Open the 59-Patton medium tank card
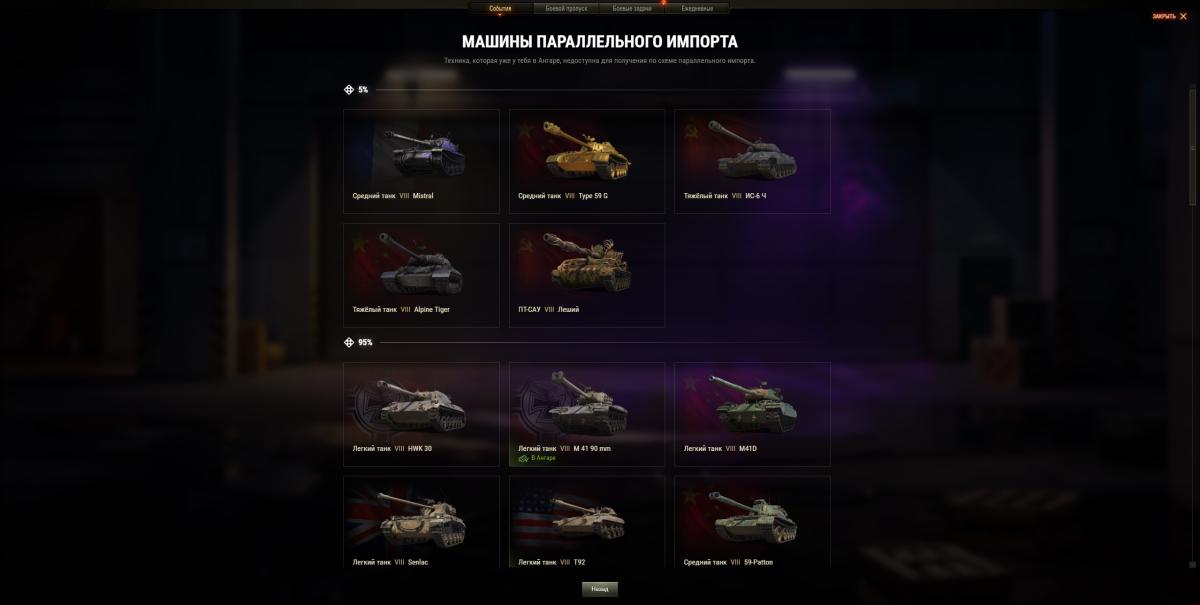 pos(752,522)
